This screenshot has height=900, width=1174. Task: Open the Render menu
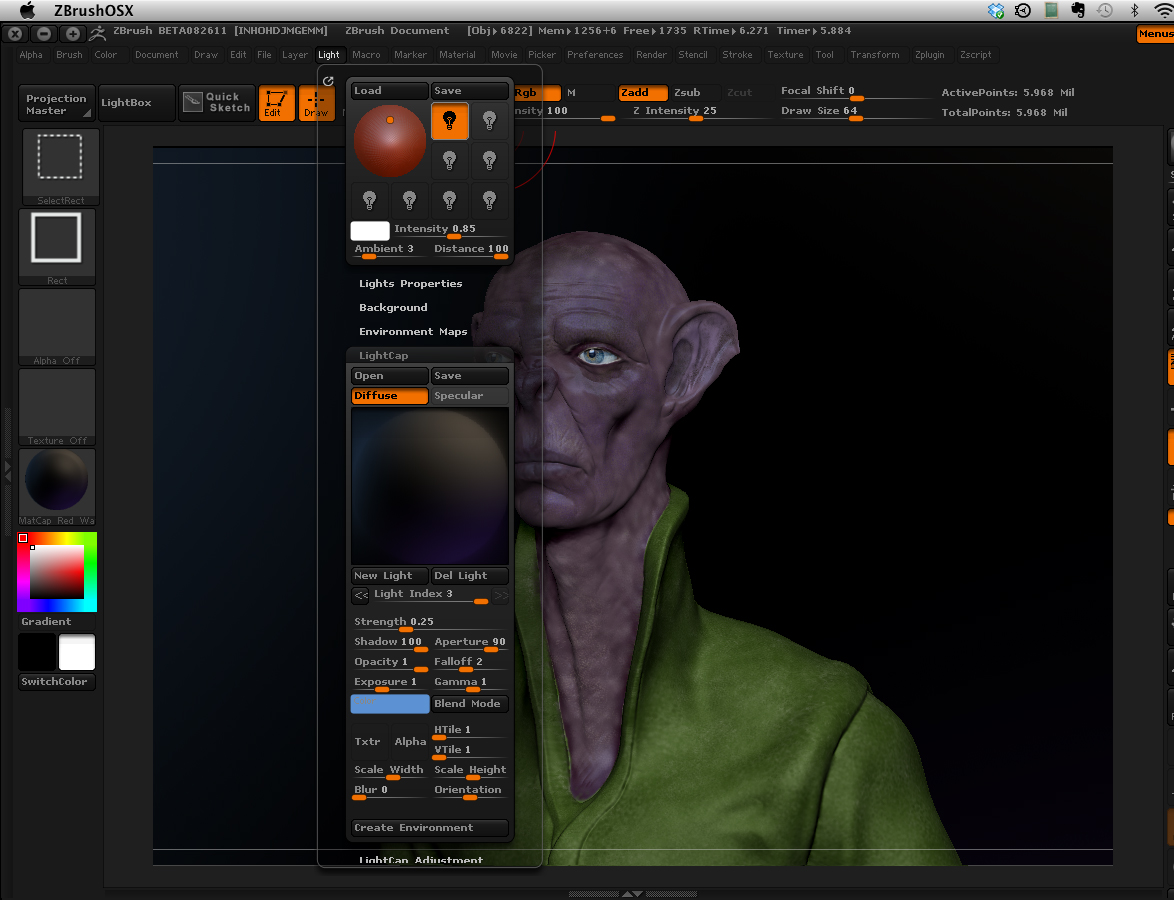(x=651, y=55)
